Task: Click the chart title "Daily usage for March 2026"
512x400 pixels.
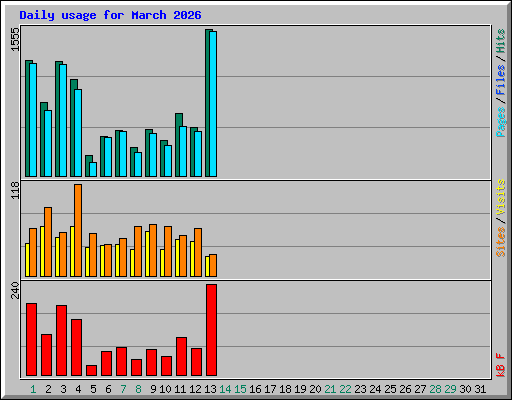Action: [x=110, y=15]
